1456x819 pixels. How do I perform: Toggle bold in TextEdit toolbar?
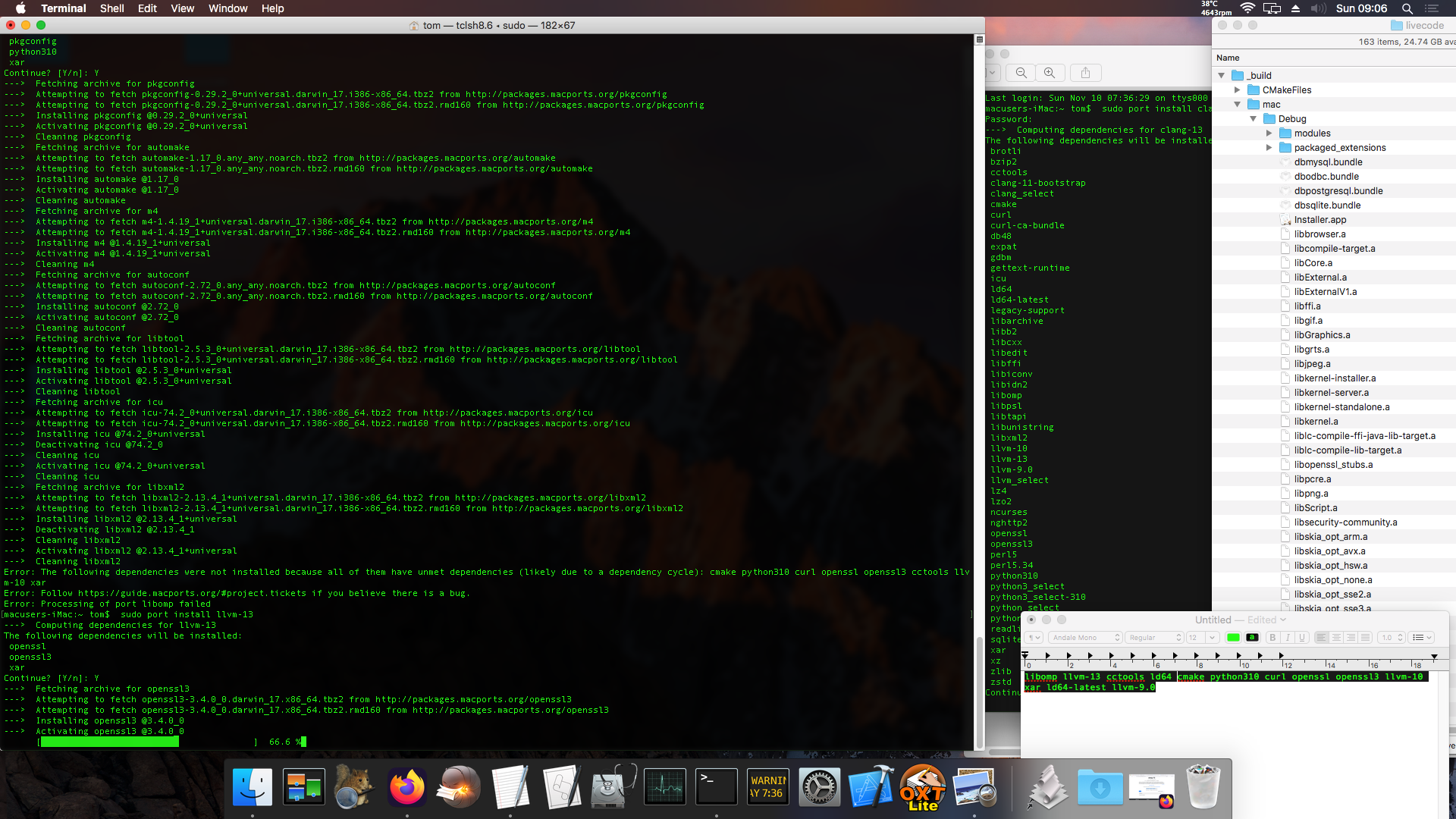tap(1272, 638)
